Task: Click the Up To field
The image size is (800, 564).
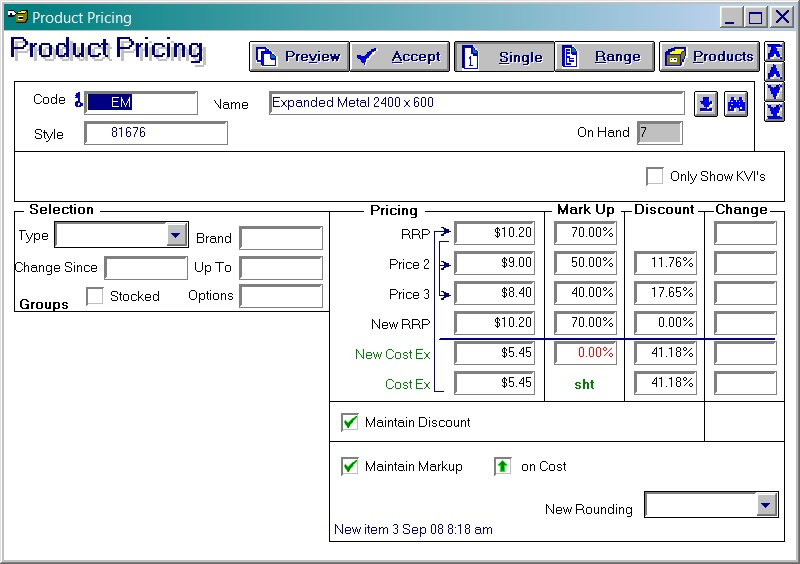Action: [x=281, y=268]
